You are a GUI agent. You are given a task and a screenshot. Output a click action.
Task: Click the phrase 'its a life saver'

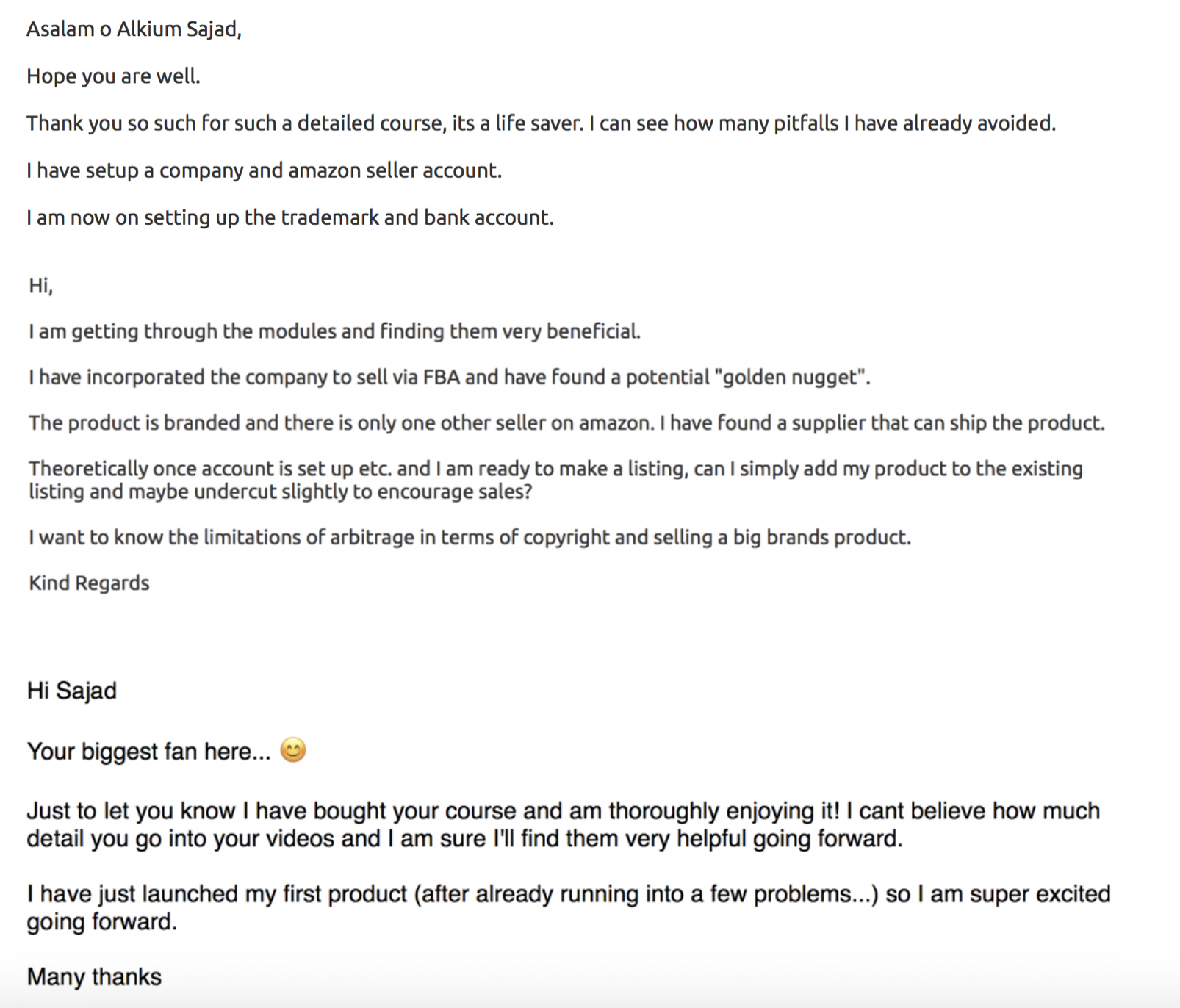pos(517,123)
